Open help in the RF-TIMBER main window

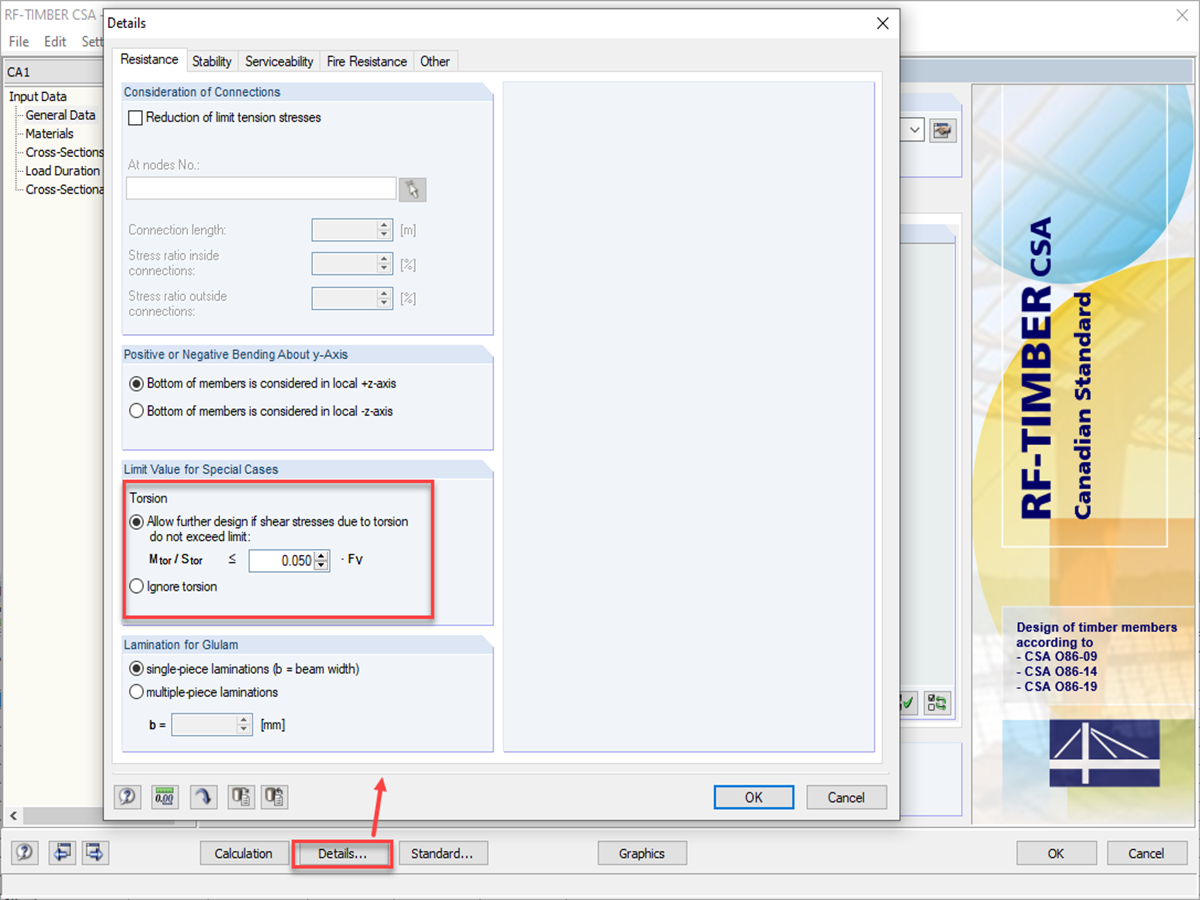[26, 853]
